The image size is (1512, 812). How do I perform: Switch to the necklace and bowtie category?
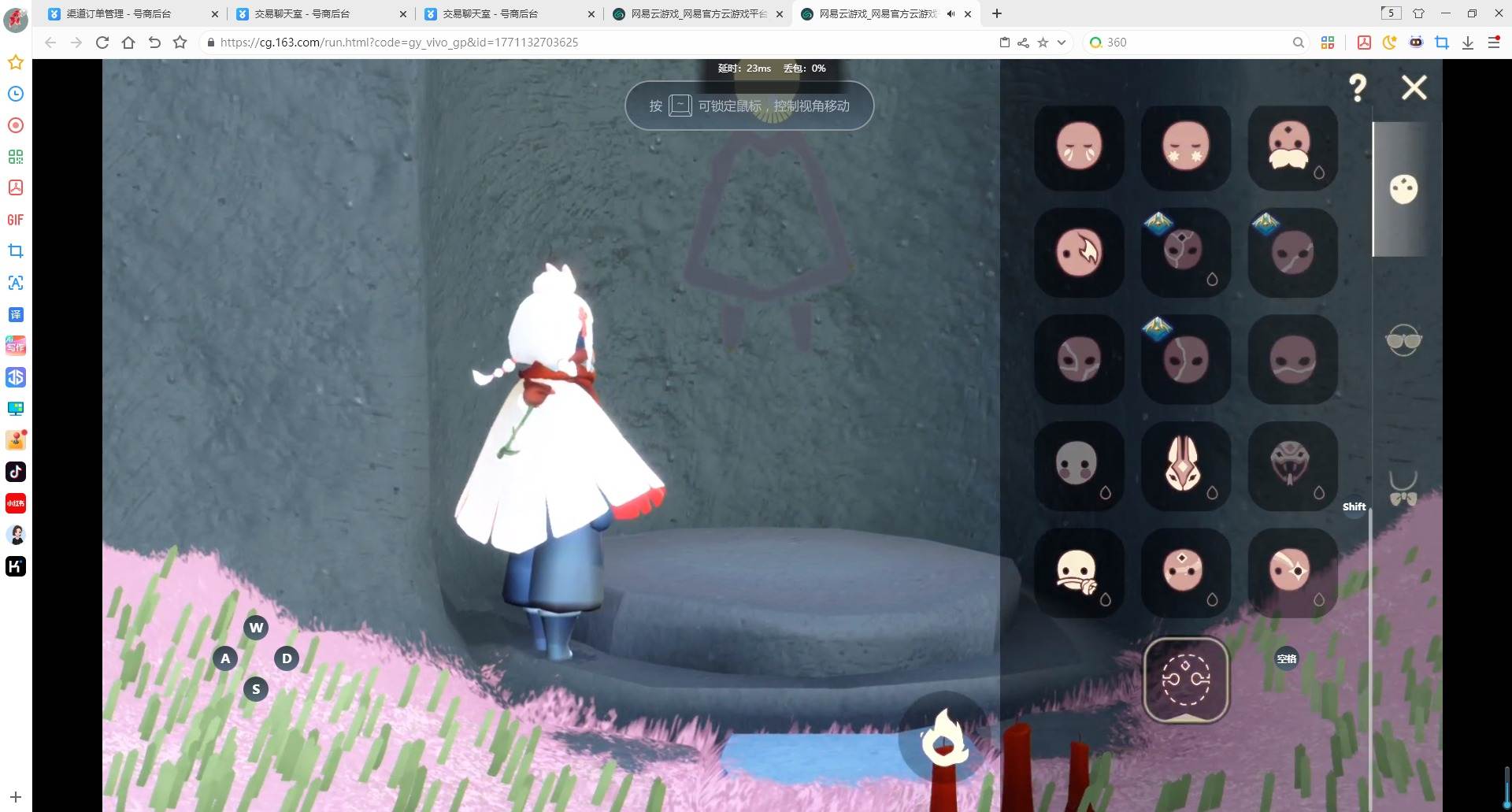click(1403, 488)
